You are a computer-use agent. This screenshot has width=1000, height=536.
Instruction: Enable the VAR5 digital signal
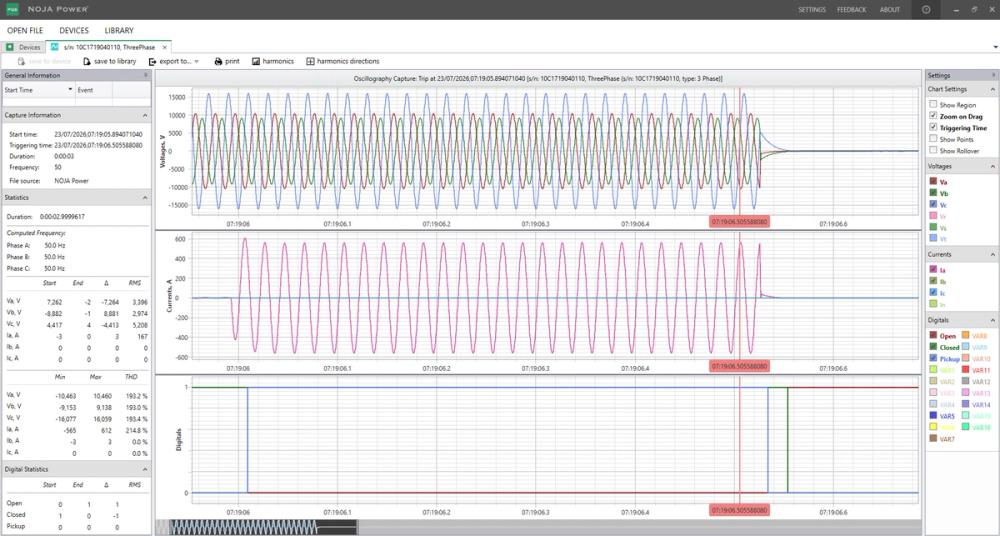click(934, 416)
